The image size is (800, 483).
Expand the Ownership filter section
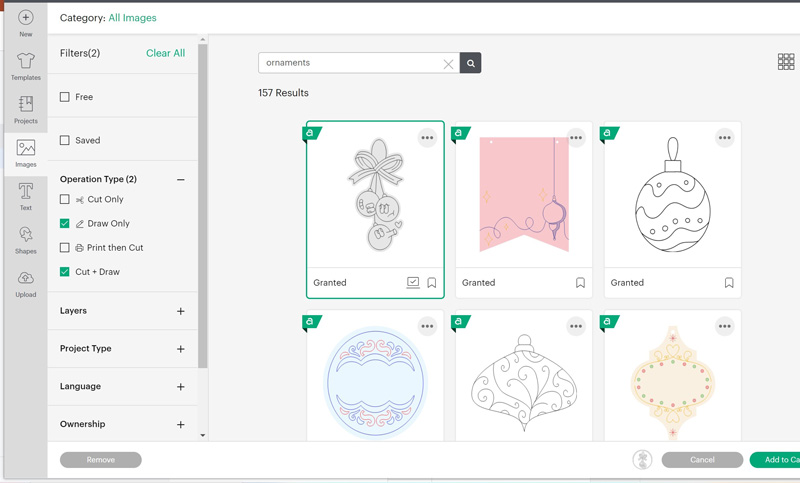181,424
